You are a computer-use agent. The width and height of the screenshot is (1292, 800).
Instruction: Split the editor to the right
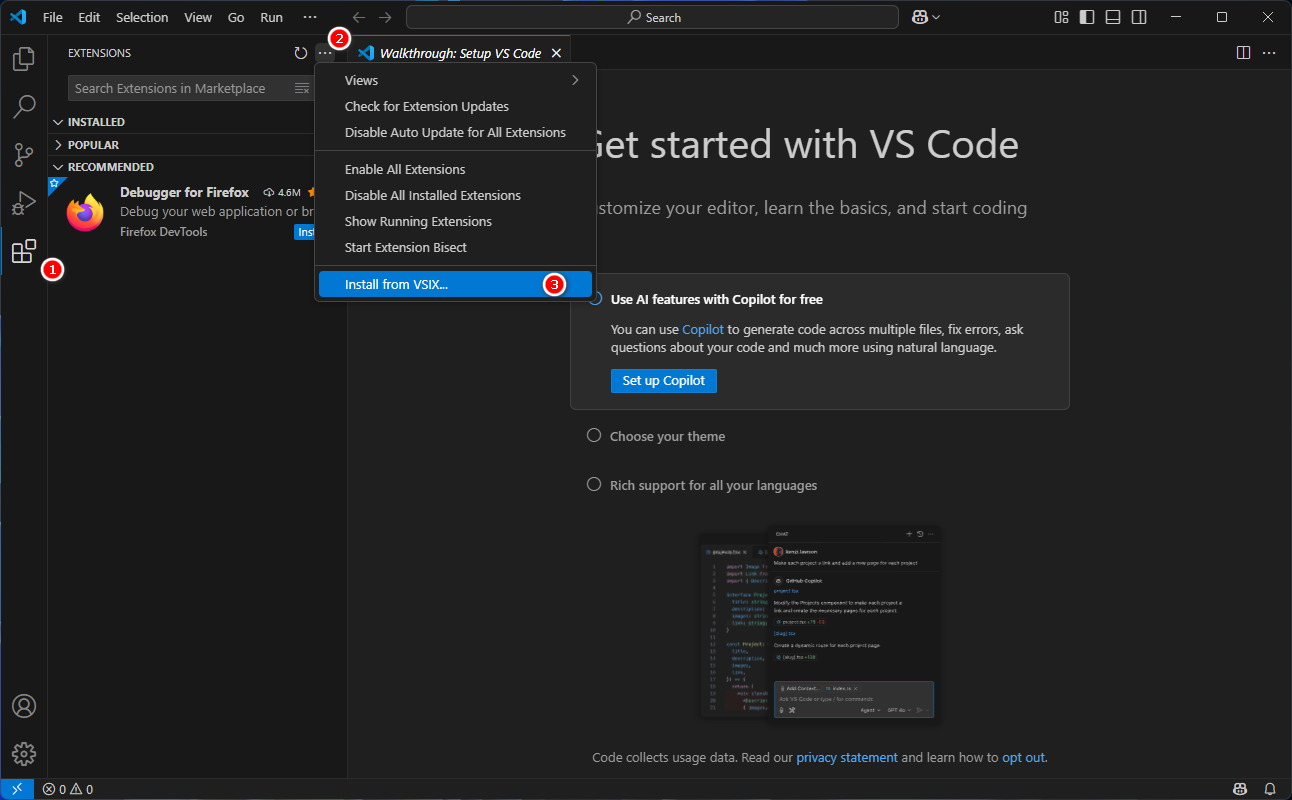pyautogui.click(x=1243, y=53)
